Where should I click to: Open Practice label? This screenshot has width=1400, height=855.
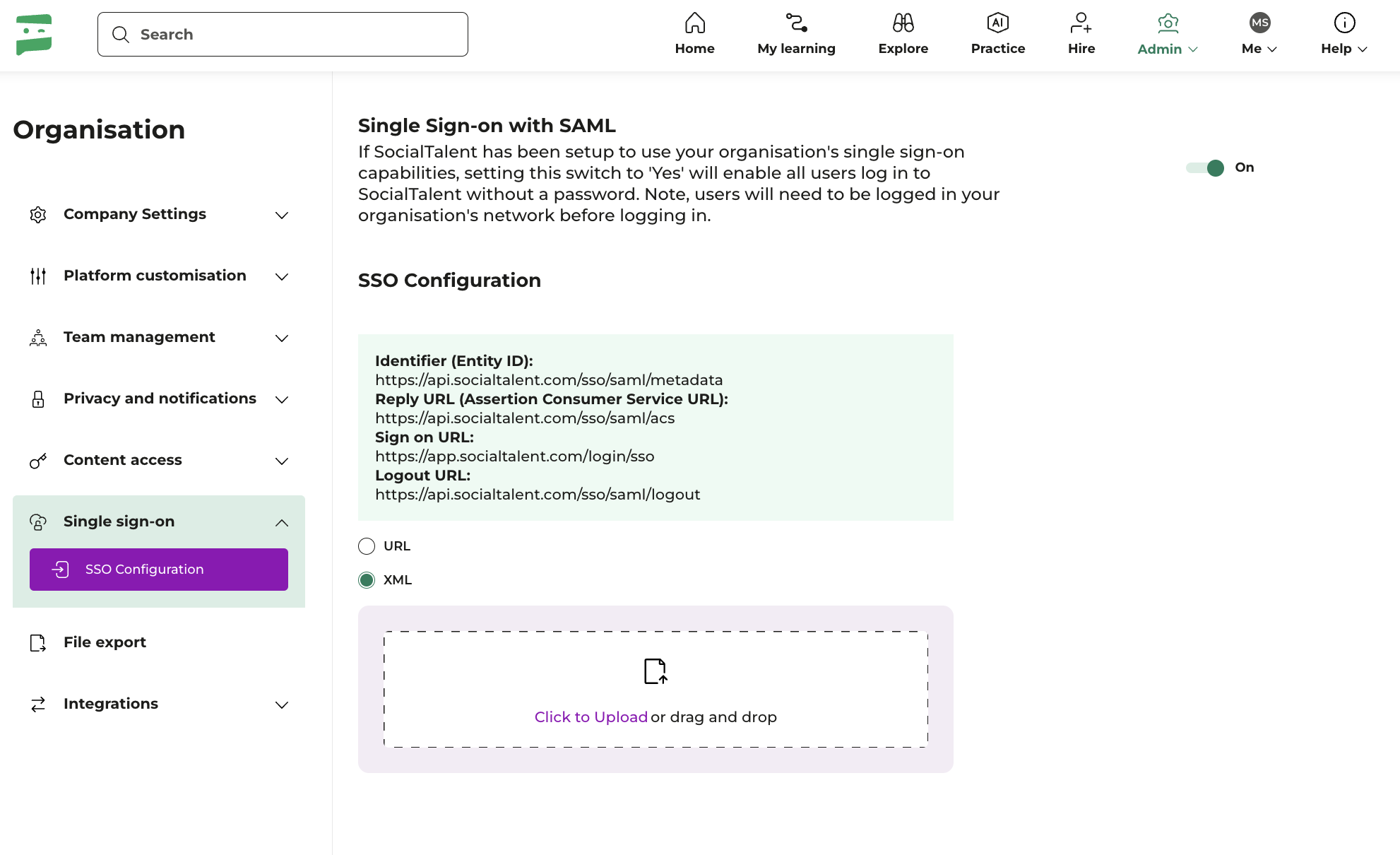(x=997, y=49)
